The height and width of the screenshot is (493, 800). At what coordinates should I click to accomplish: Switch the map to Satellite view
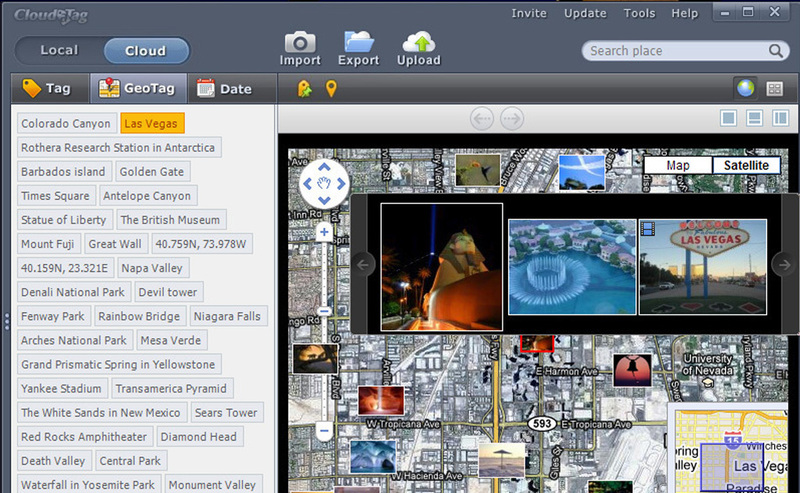(x=746, y=165)
